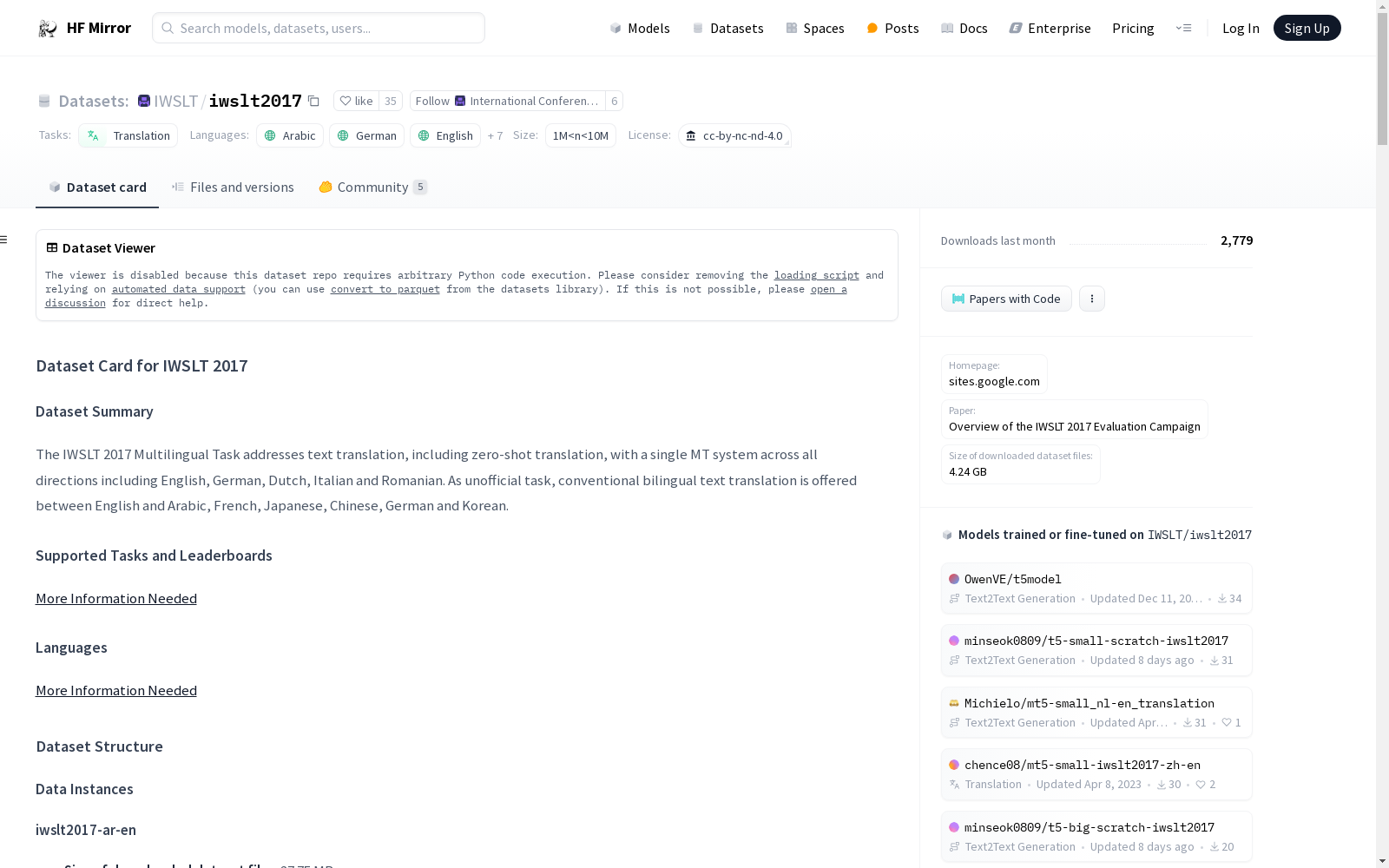Open the Datasets nav item

click(727, 28)
